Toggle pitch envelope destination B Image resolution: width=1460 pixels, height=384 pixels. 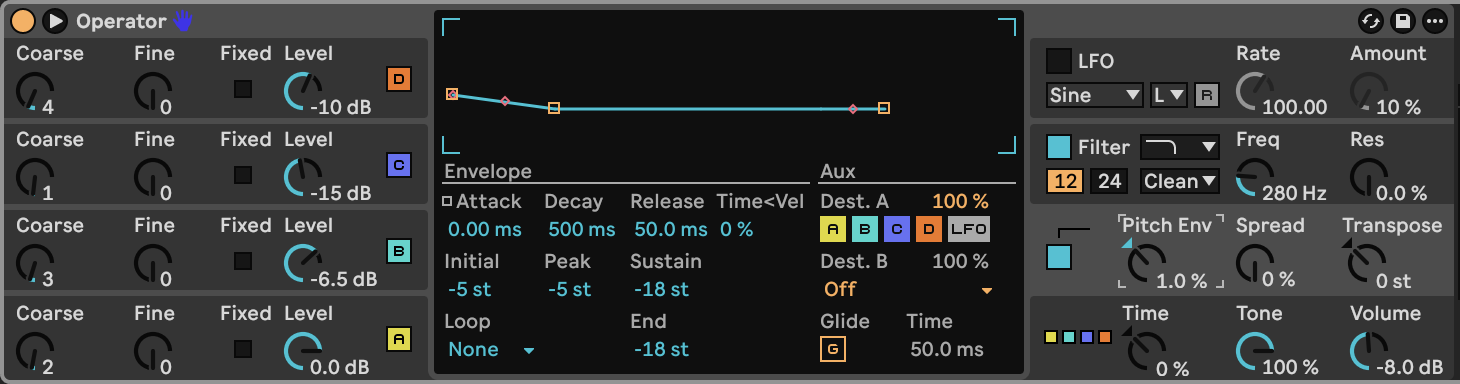(865, 230)
